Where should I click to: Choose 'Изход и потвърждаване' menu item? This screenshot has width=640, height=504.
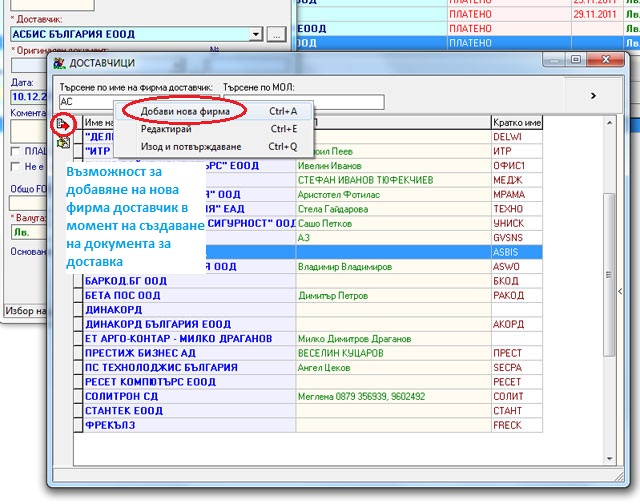pyautogui.click(x=214, y=147)
